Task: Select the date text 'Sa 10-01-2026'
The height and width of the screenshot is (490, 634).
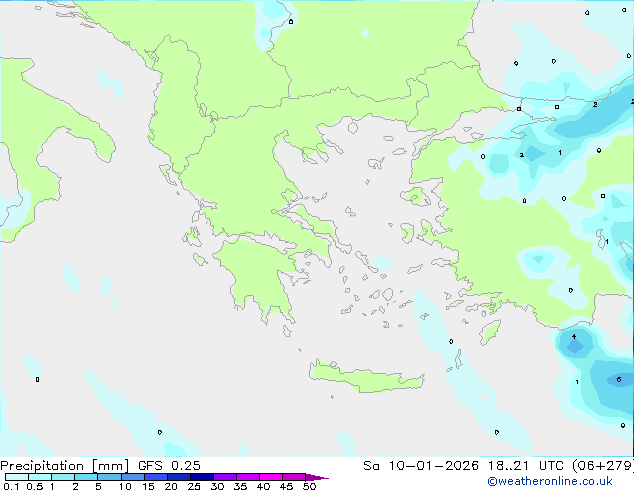Action: click(421, 466)
